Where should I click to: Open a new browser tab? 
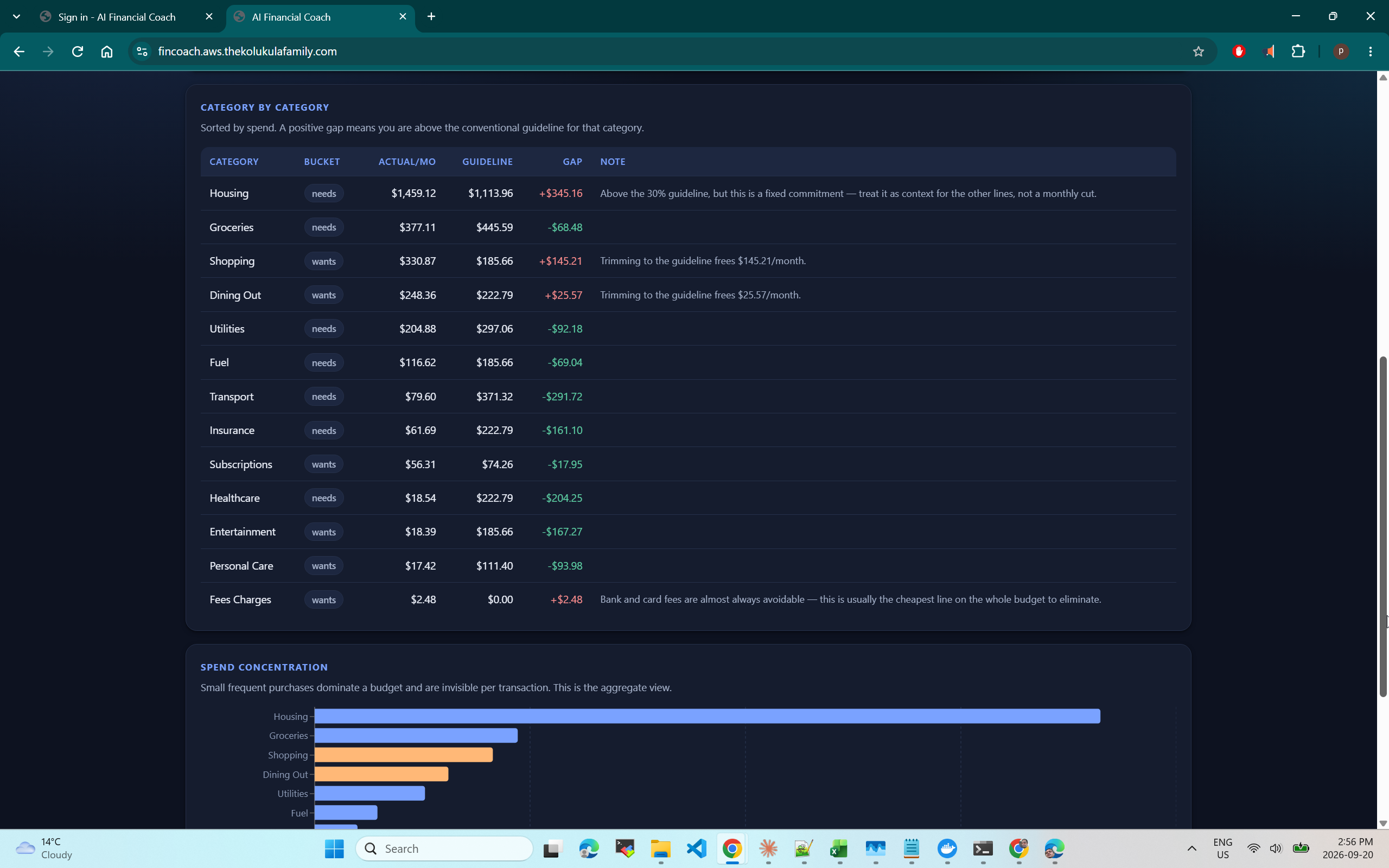click(432, 17)
